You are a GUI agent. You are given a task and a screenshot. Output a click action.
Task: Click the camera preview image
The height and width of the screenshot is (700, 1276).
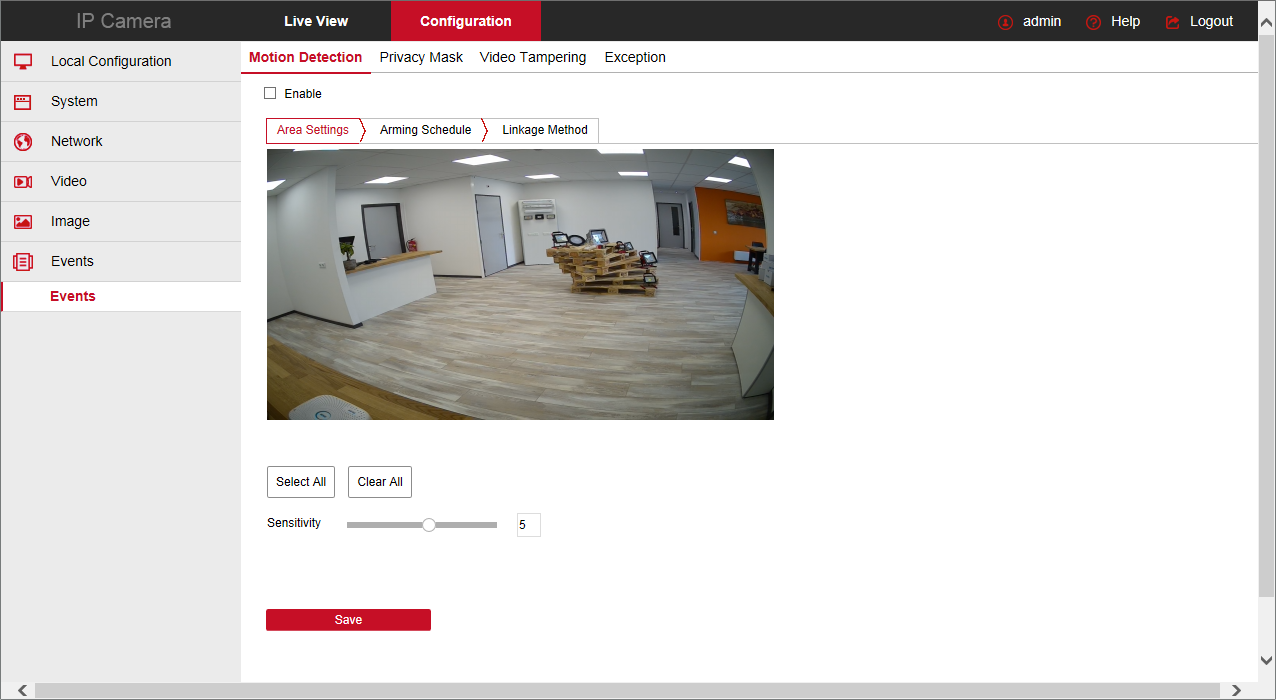click(x=520, y=284)
